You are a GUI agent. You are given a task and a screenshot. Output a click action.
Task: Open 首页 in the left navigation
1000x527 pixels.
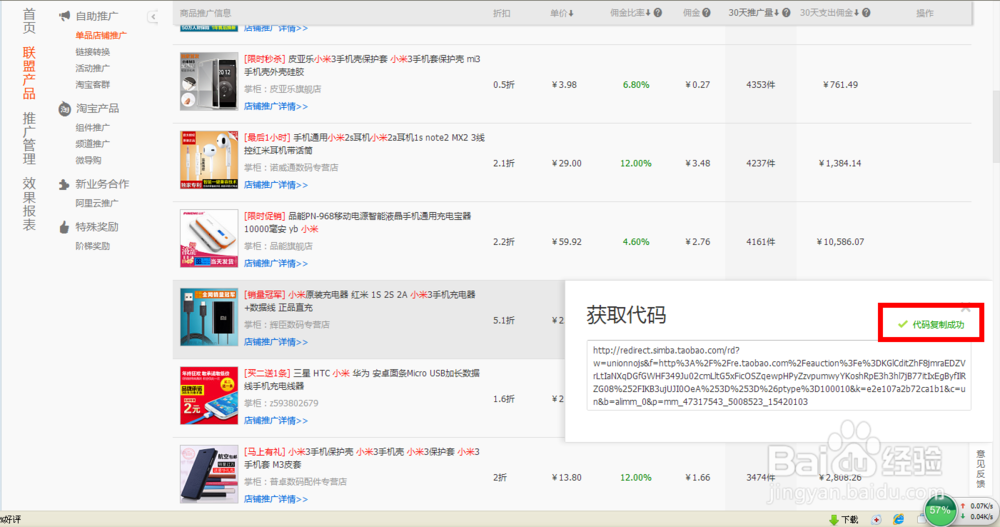29,21
